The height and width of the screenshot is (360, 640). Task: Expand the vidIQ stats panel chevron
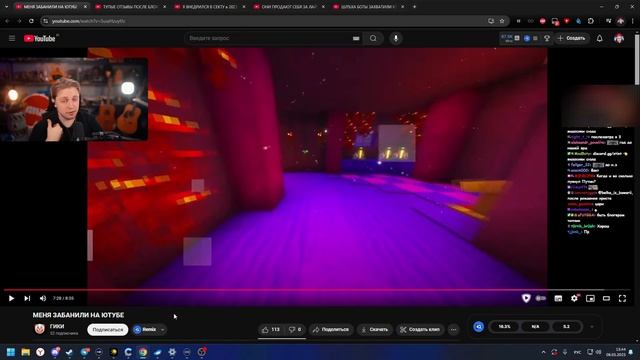click(592, 327)
